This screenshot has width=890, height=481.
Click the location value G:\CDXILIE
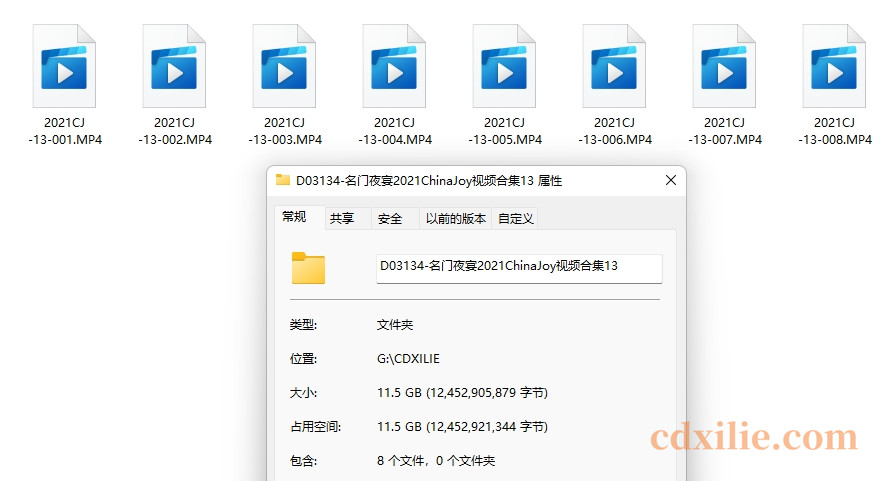click(x=408, y=358)
